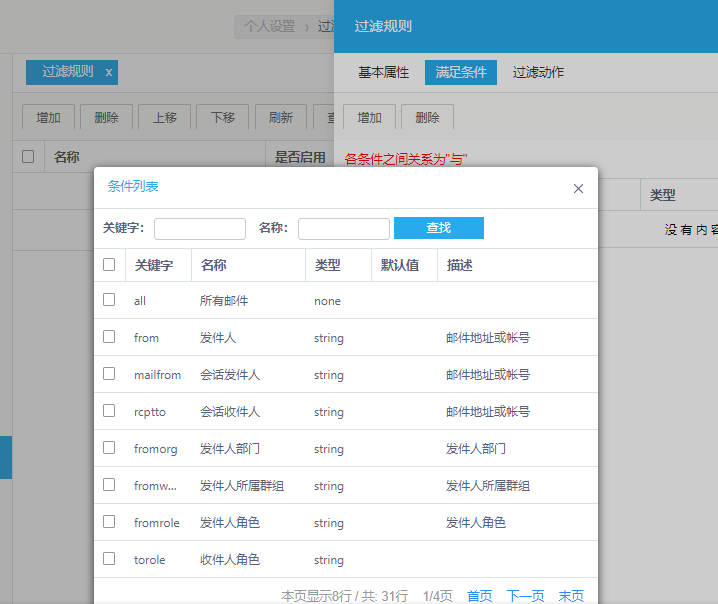Screen dimensions: 718x604
Task: Open the 过滤动作 tab
Action: click(x=538, y=73)
